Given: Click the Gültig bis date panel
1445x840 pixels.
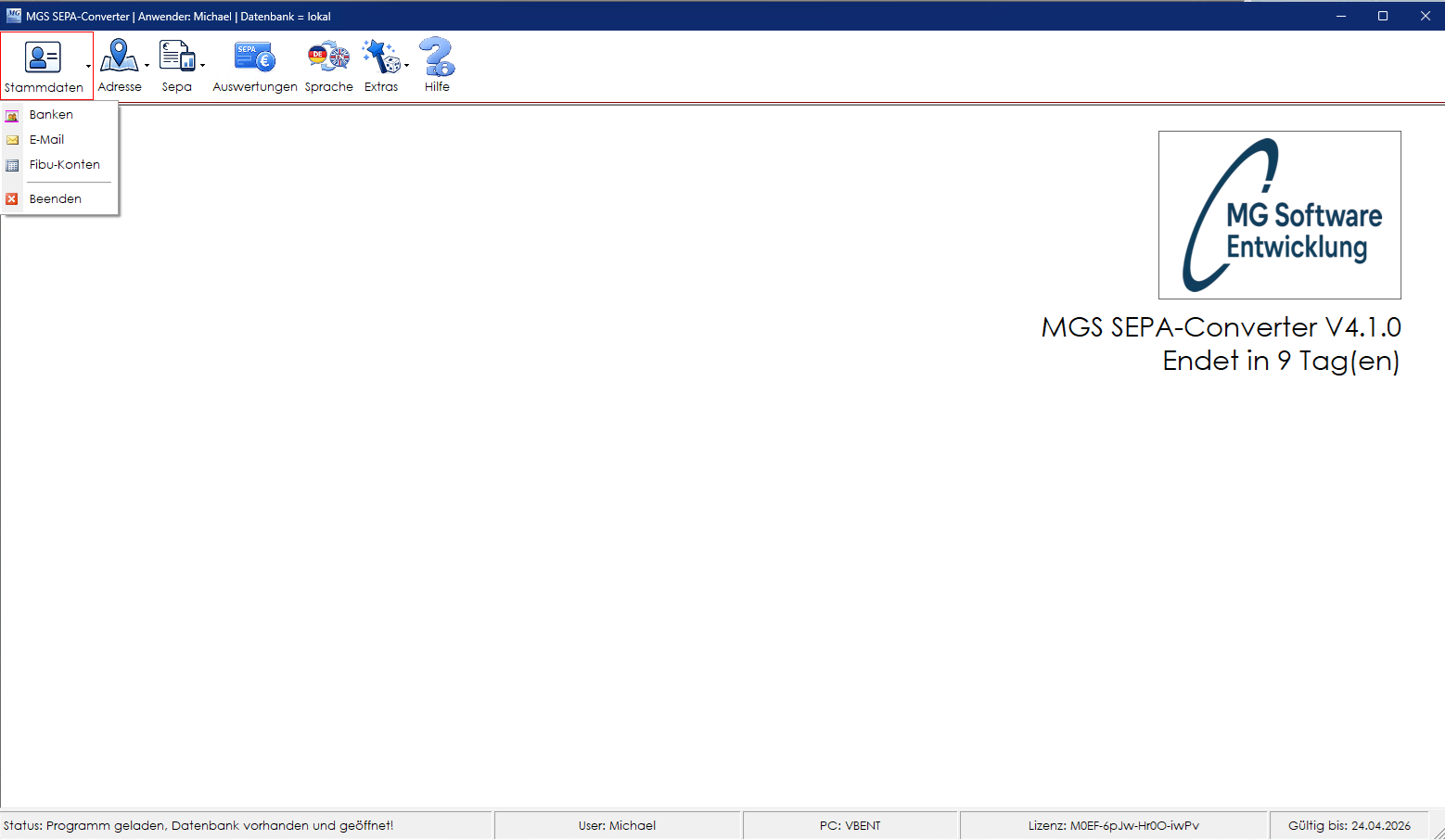Looking at the screenshot, I should [1349, 825].
